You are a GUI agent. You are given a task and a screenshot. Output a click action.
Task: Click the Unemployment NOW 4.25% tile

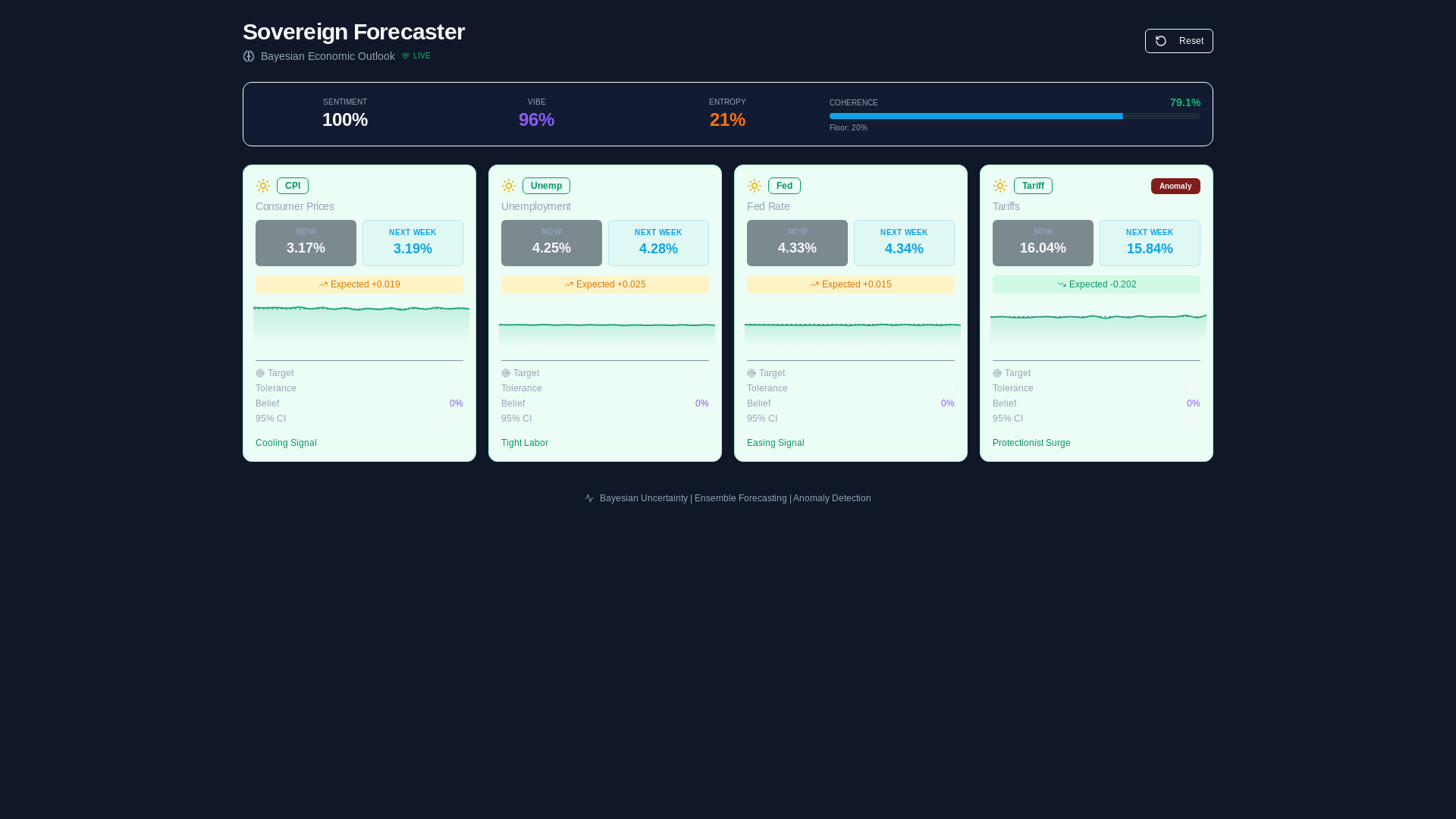click(x=551, y=243)
